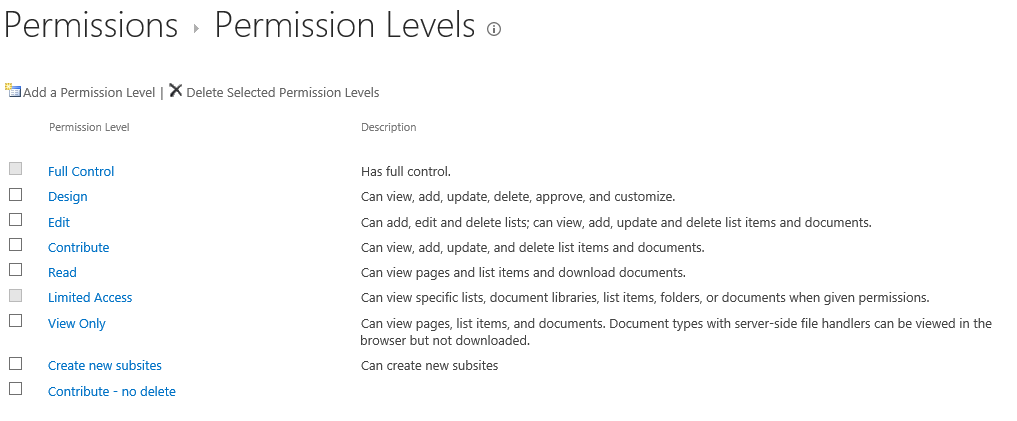Check the Contribute row checkbox
Viewport: 1017px width, 421px height.
15,245
